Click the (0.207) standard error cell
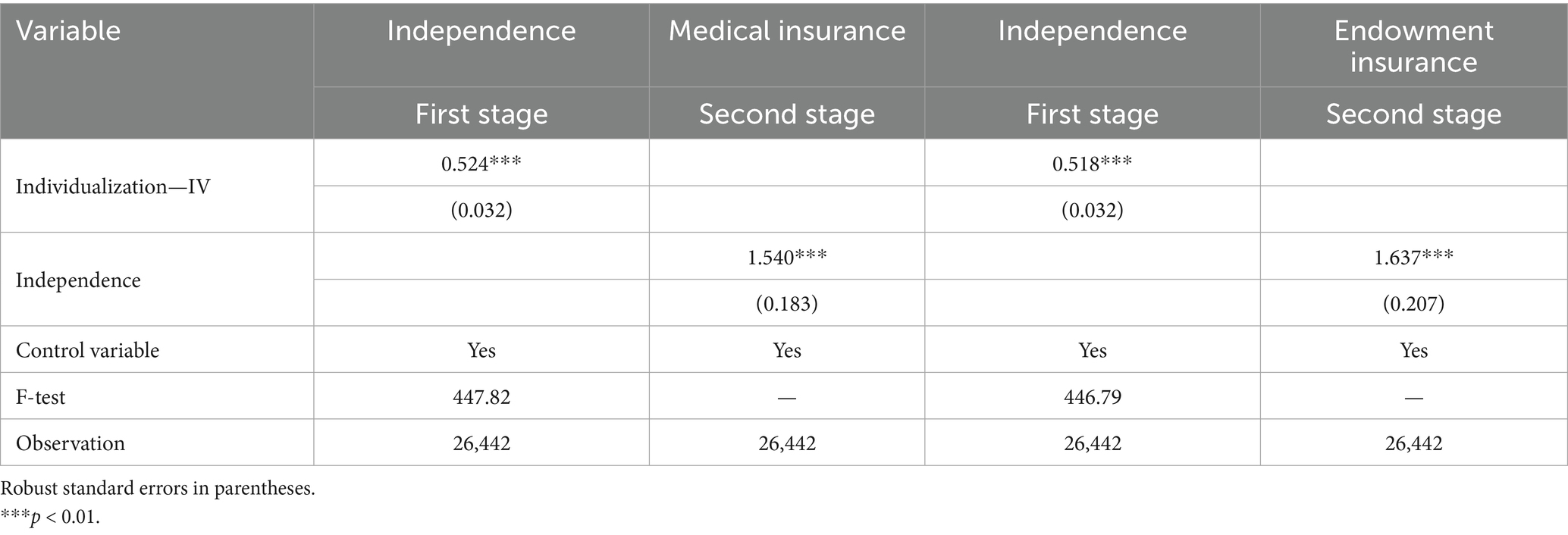Screen dimensions: 1568x535 click(x=1413, y=304)
